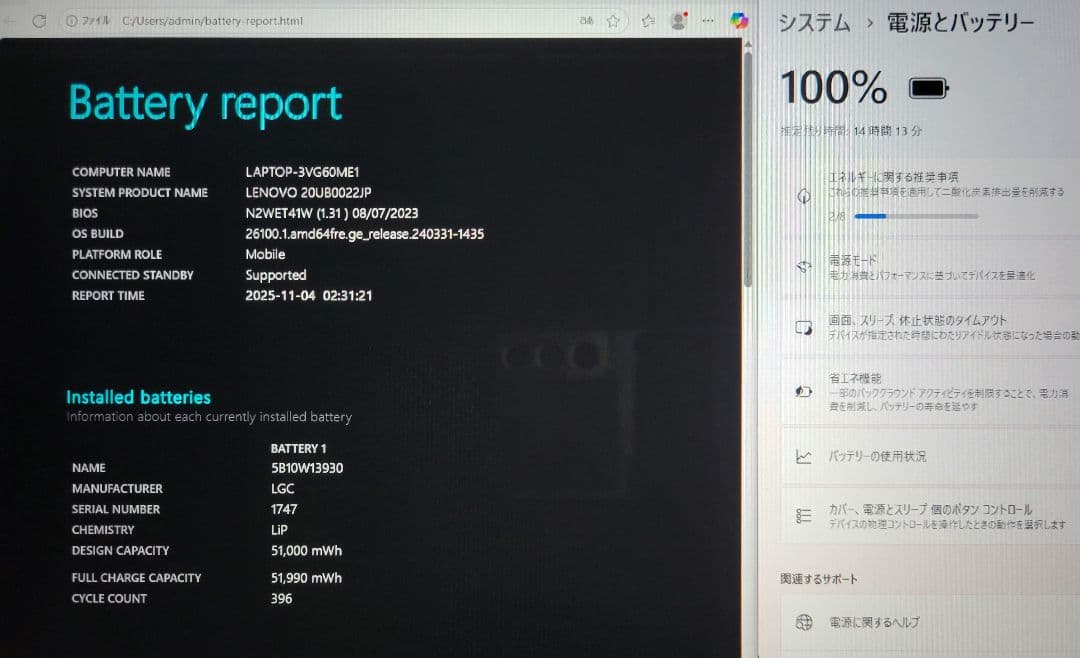Click the lid and power button control icon
The height and width of the screenshot is (658, 1080).
pos(804,516)
